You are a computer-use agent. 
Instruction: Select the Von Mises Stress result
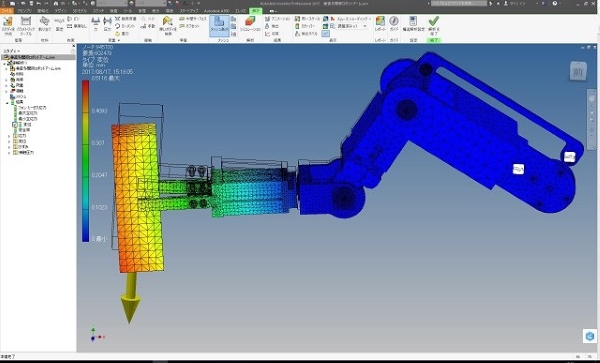click(32, 108)
